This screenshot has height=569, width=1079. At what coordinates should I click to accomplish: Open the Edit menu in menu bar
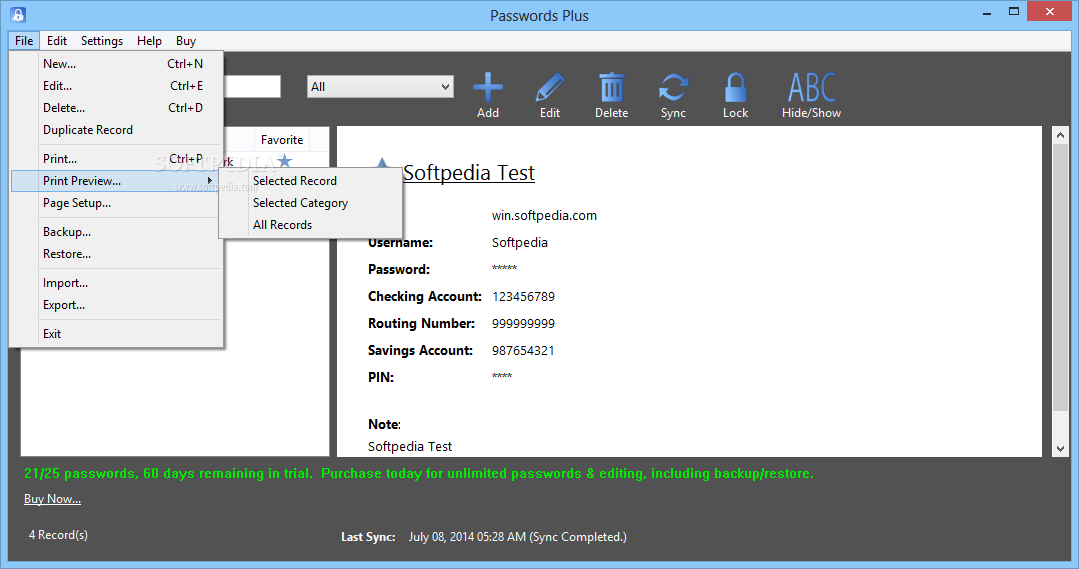point(56,41)
